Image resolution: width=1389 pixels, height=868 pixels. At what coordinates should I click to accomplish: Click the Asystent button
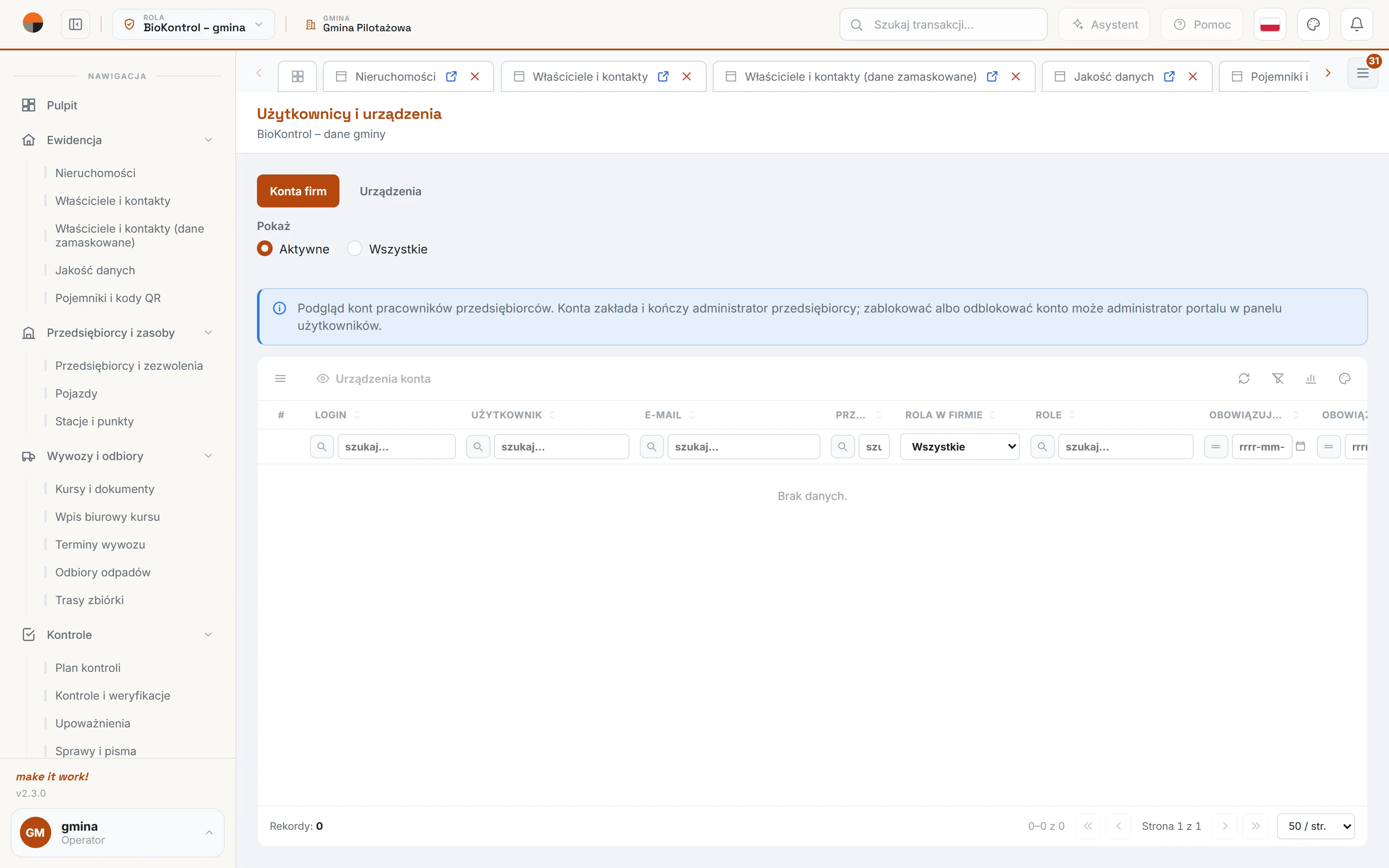pyautogui.click(x=1104, y=25)
